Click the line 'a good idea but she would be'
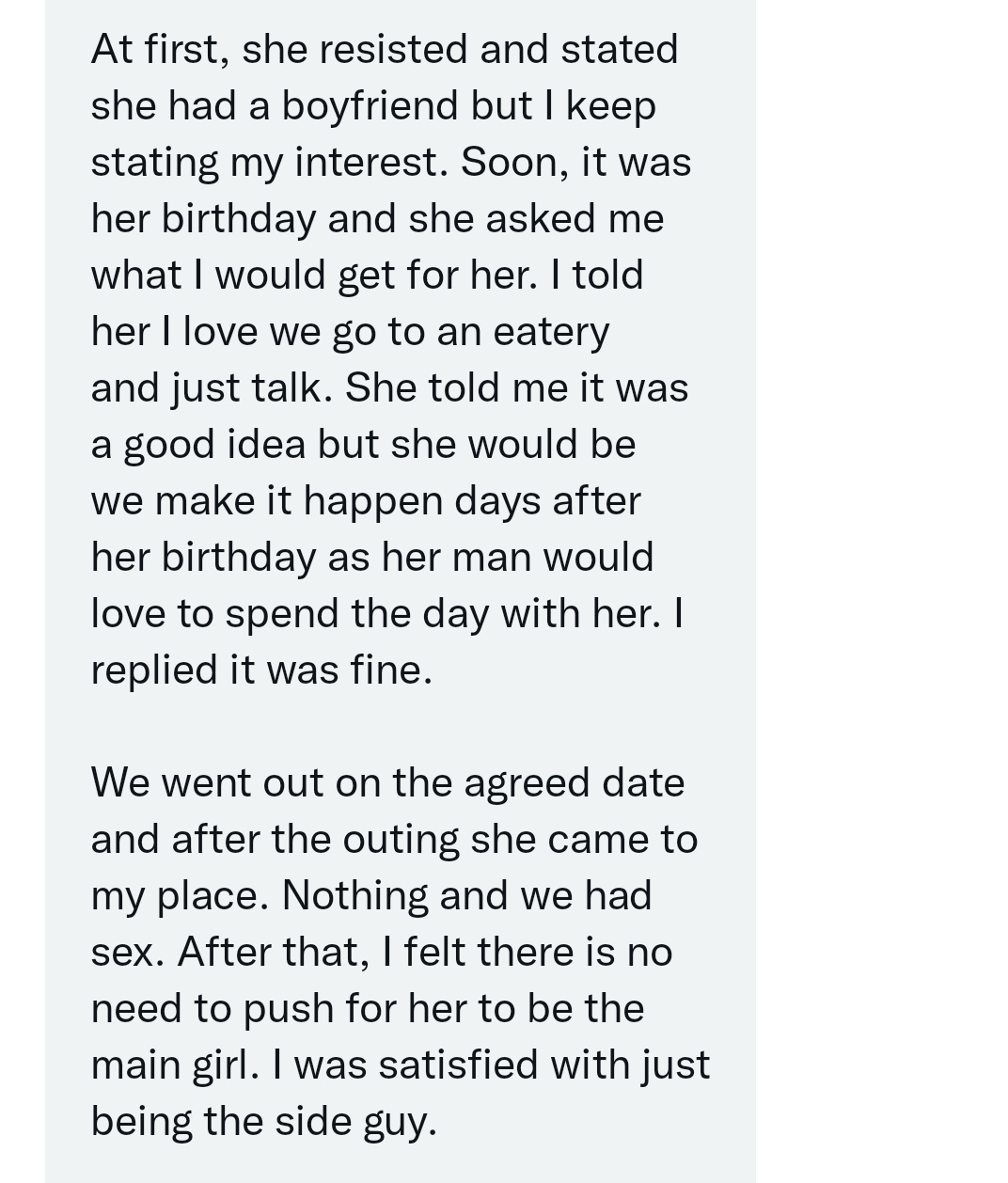1008x1183 pixels. tap(363, 445)
